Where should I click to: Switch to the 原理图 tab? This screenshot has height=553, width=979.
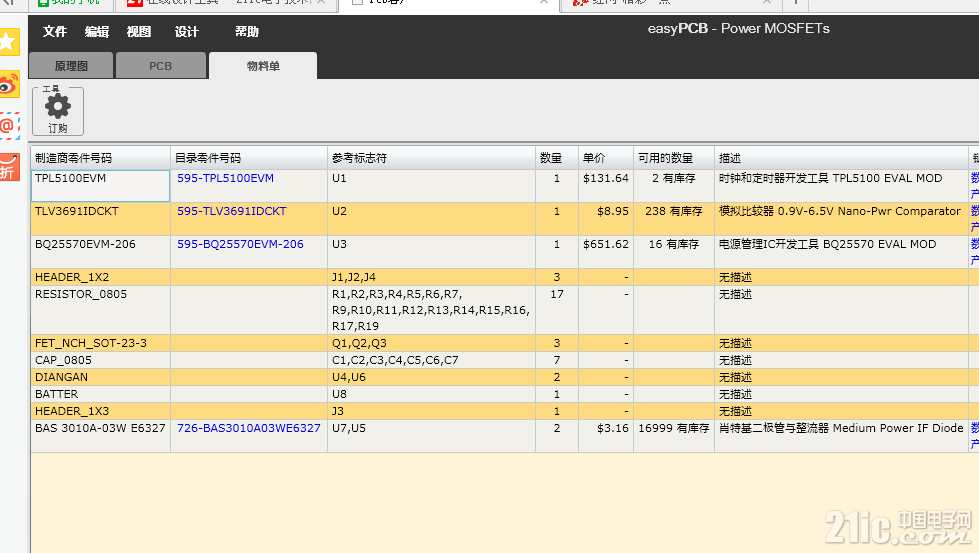[71, 66]
